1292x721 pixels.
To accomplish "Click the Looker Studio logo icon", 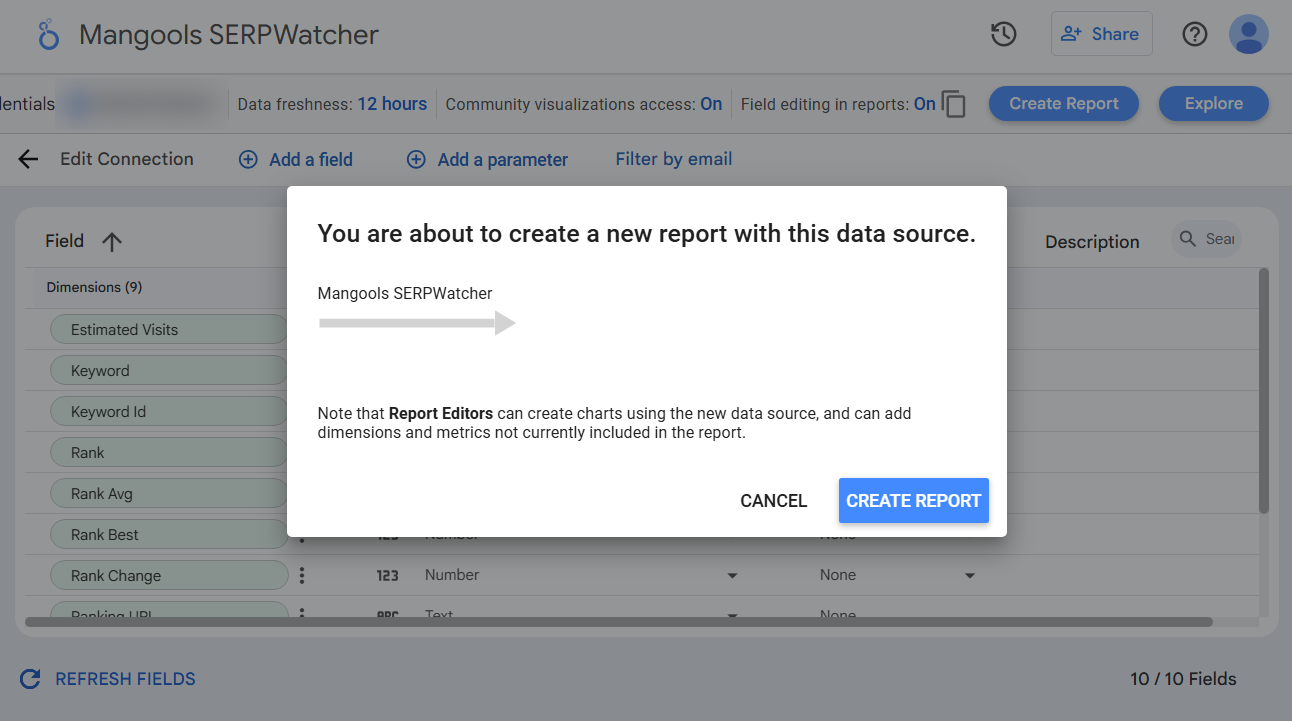I will pos(48,35).
